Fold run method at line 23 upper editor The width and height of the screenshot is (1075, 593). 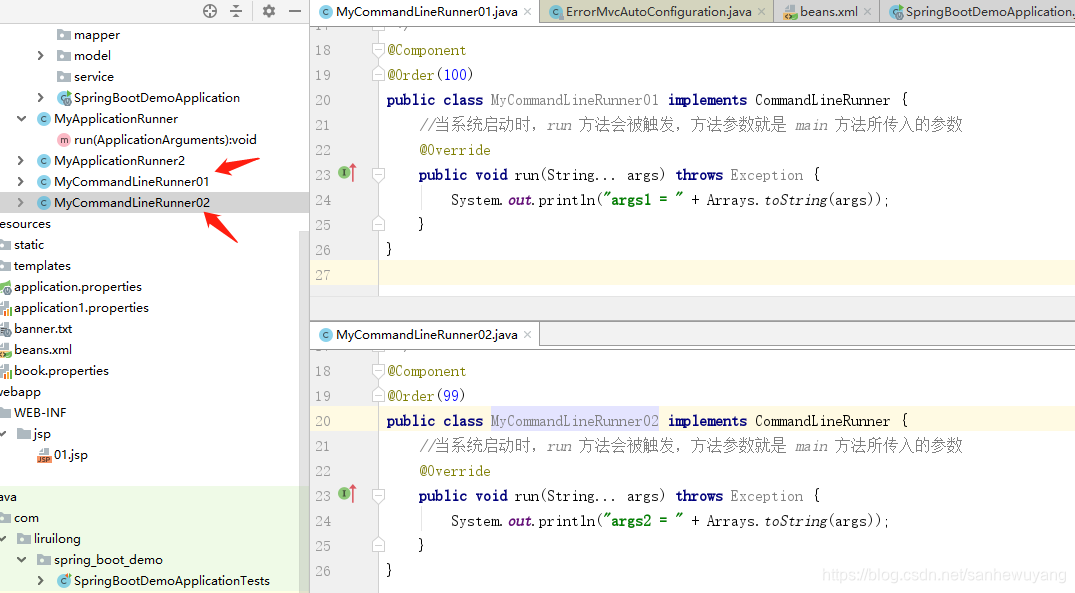378,175
